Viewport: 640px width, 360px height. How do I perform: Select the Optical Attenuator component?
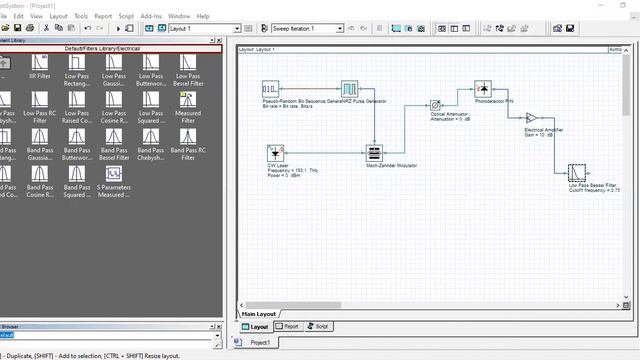click(x=435, y=106)
